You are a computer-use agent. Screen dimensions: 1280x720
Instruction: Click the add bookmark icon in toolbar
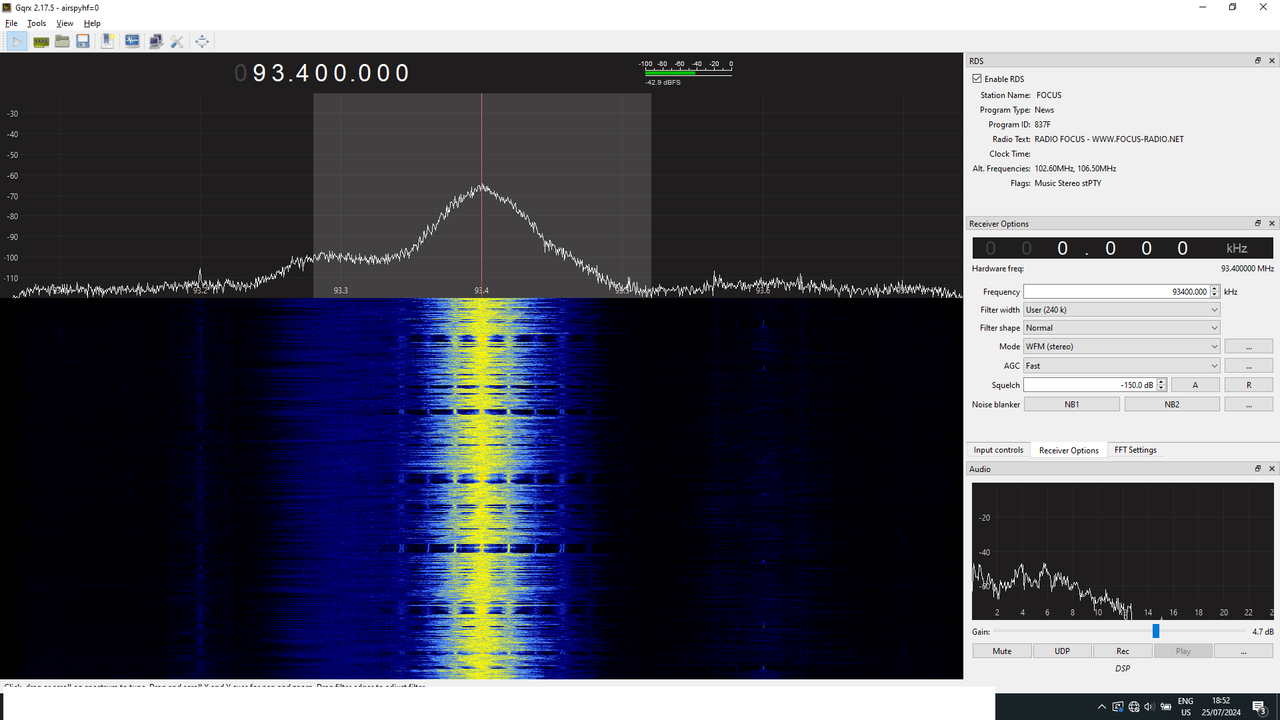point(107,41)
